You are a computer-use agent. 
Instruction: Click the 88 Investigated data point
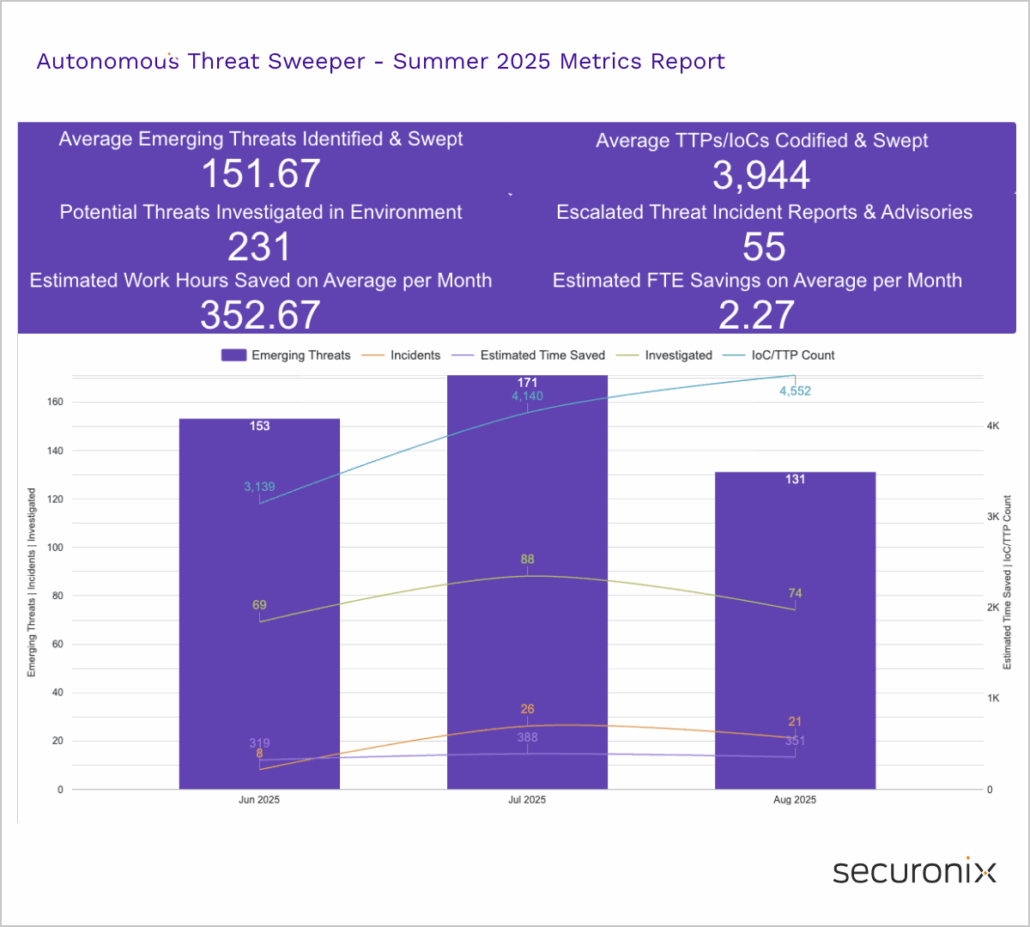(527, 575)
